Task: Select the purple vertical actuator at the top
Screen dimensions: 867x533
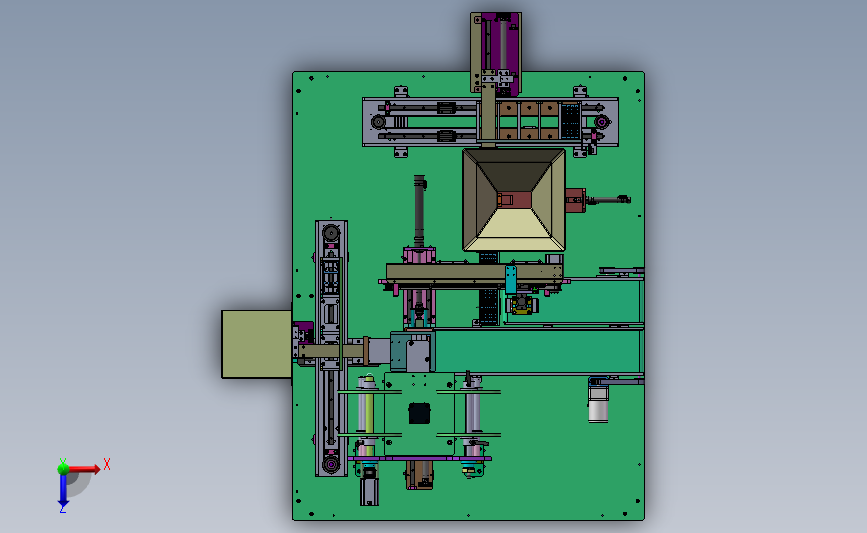Action: pyautogui.click(x=501, y=53)
